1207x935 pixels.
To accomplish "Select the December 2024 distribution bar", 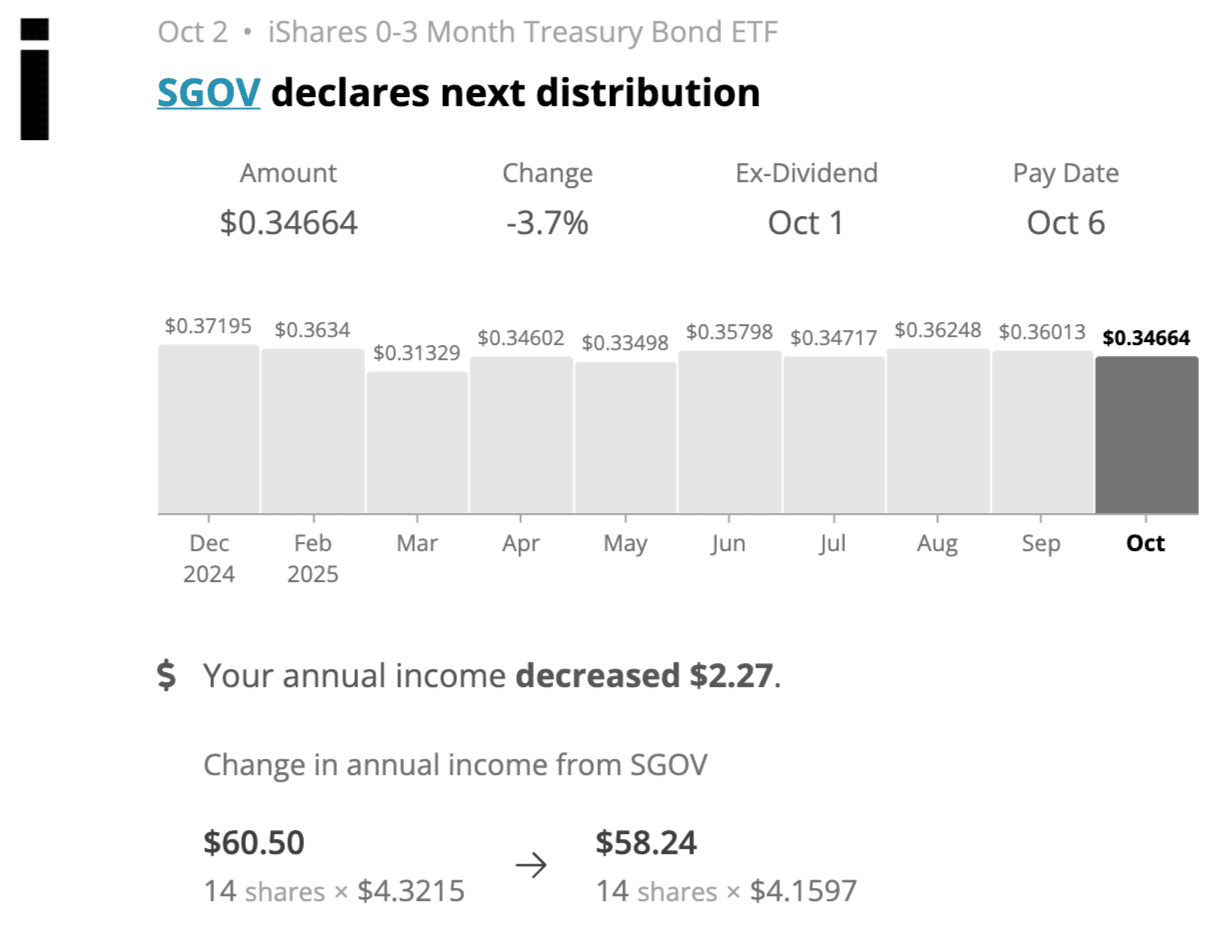I will [x=208, y=430].
